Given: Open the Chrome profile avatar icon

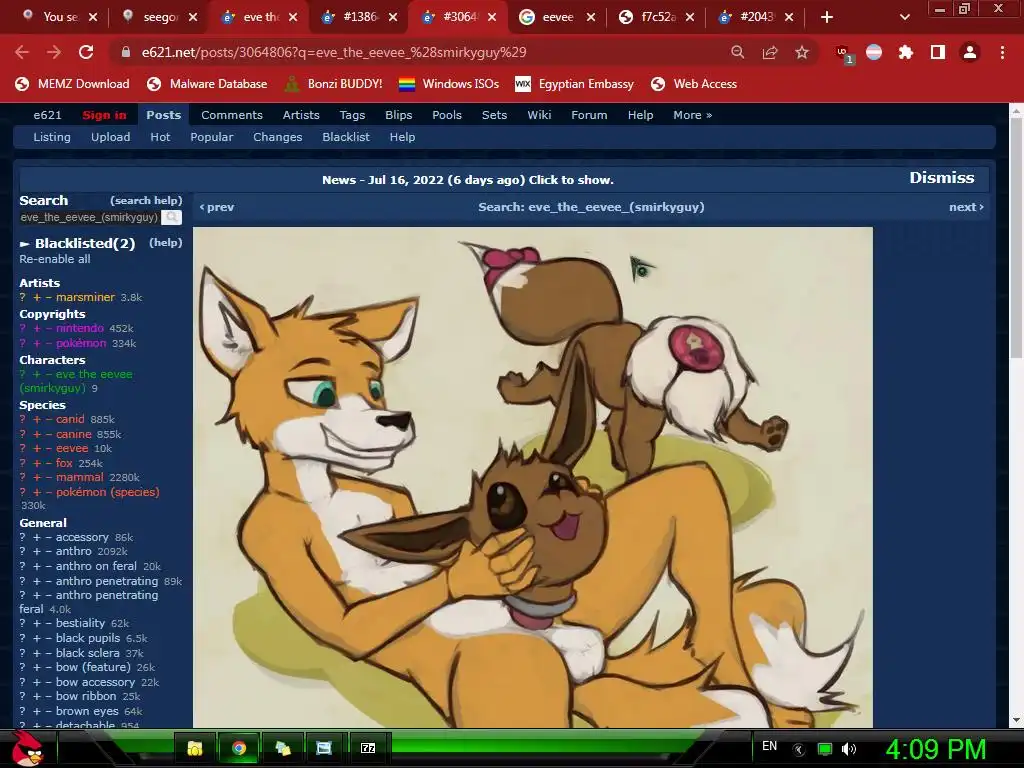Looking at the screenshot, I should (x=970, y=52).
